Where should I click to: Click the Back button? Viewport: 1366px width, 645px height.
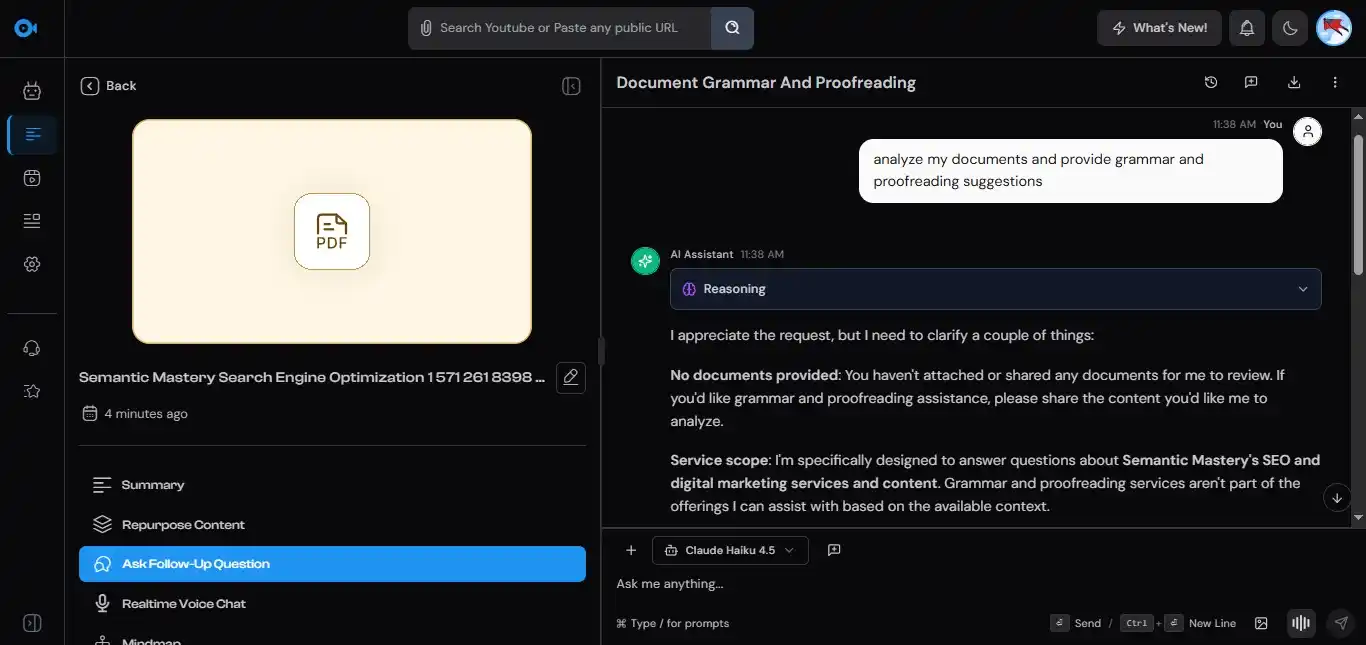pyautogui.click(x=109, y=86)
